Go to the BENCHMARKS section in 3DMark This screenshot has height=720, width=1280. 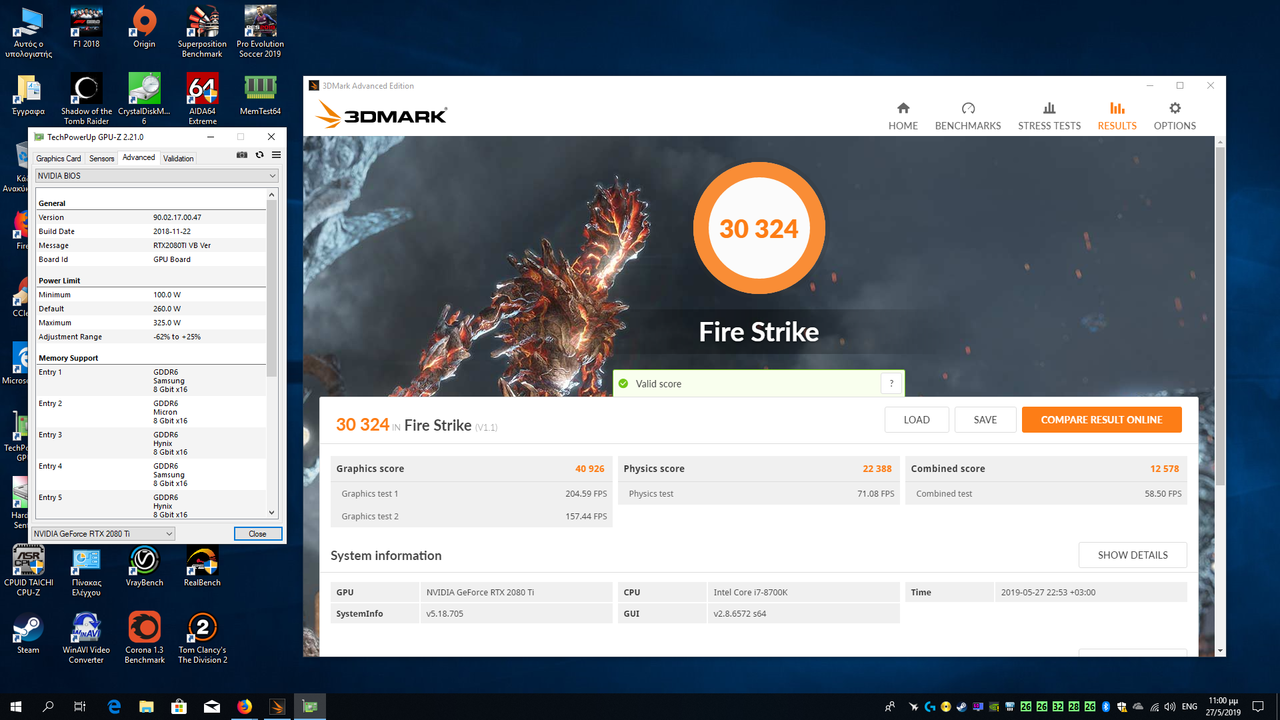click(x=967, y=116)
